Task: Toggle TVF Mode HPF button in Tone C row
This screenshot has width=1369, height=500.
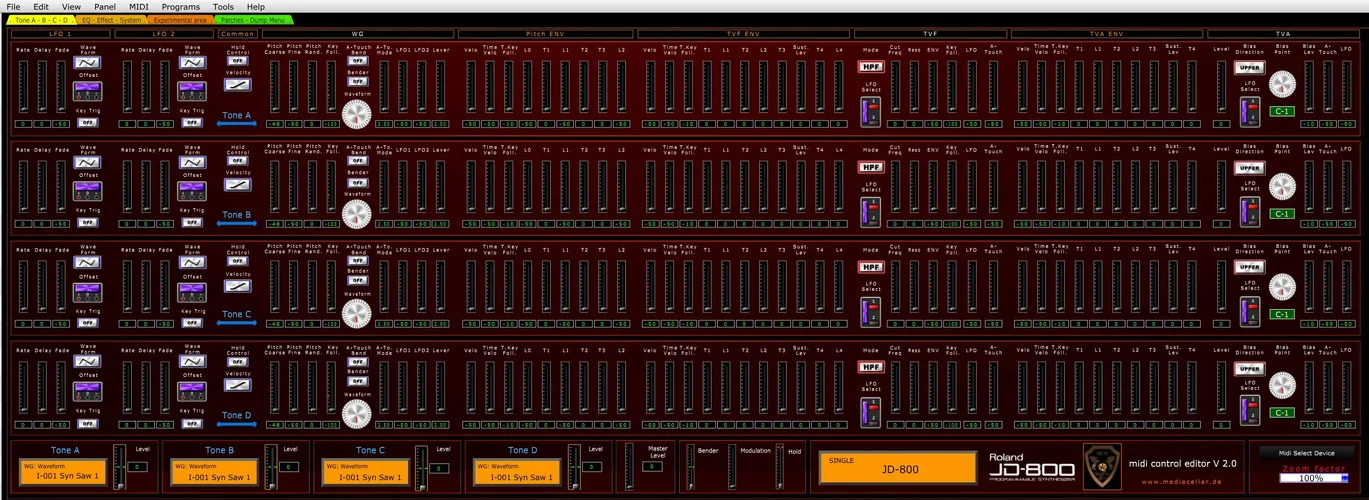Action: pyautogui.click(x=870, y=267)
